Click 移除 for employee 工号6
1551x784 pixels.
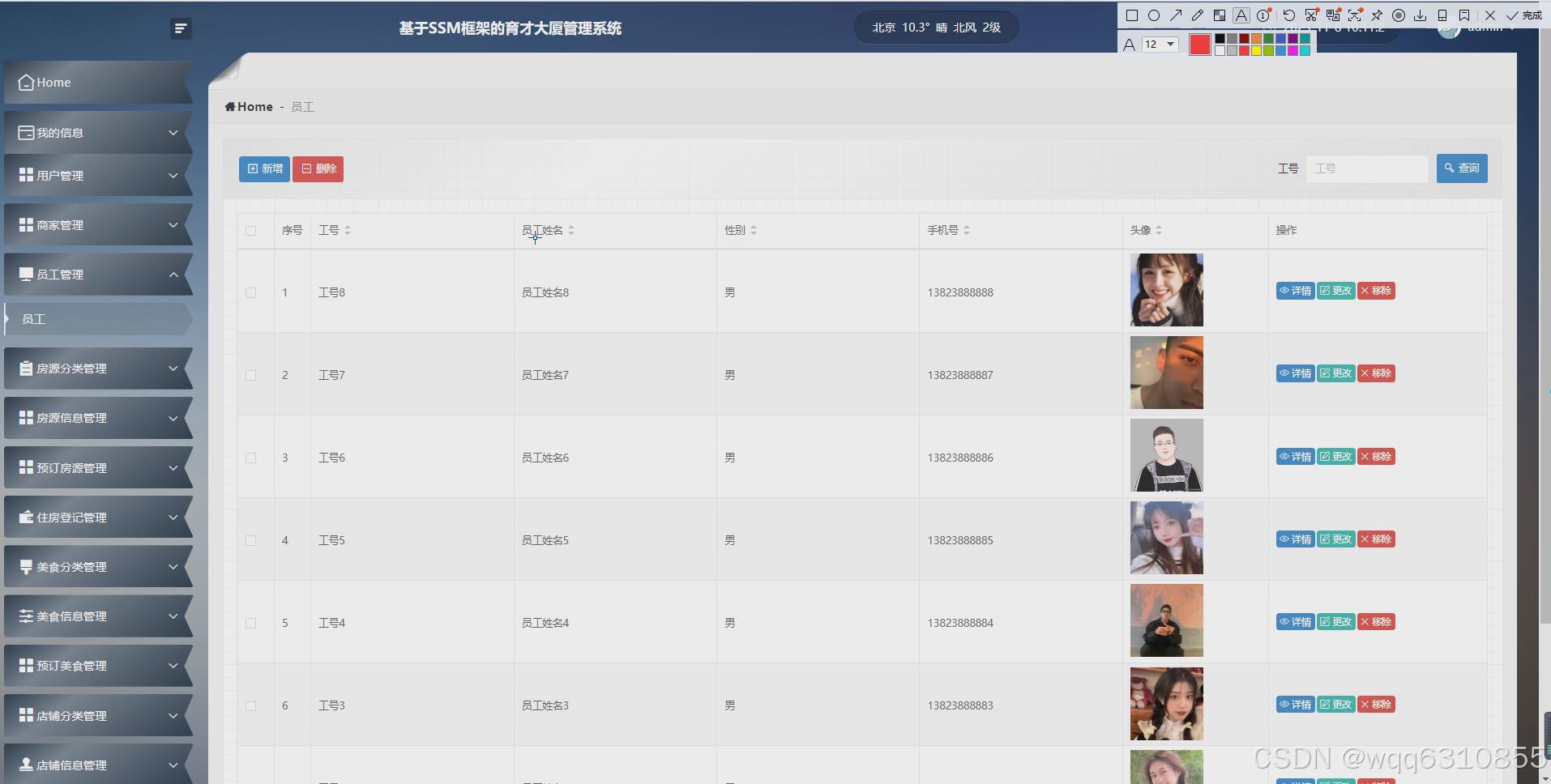[x=1376, y=457]
